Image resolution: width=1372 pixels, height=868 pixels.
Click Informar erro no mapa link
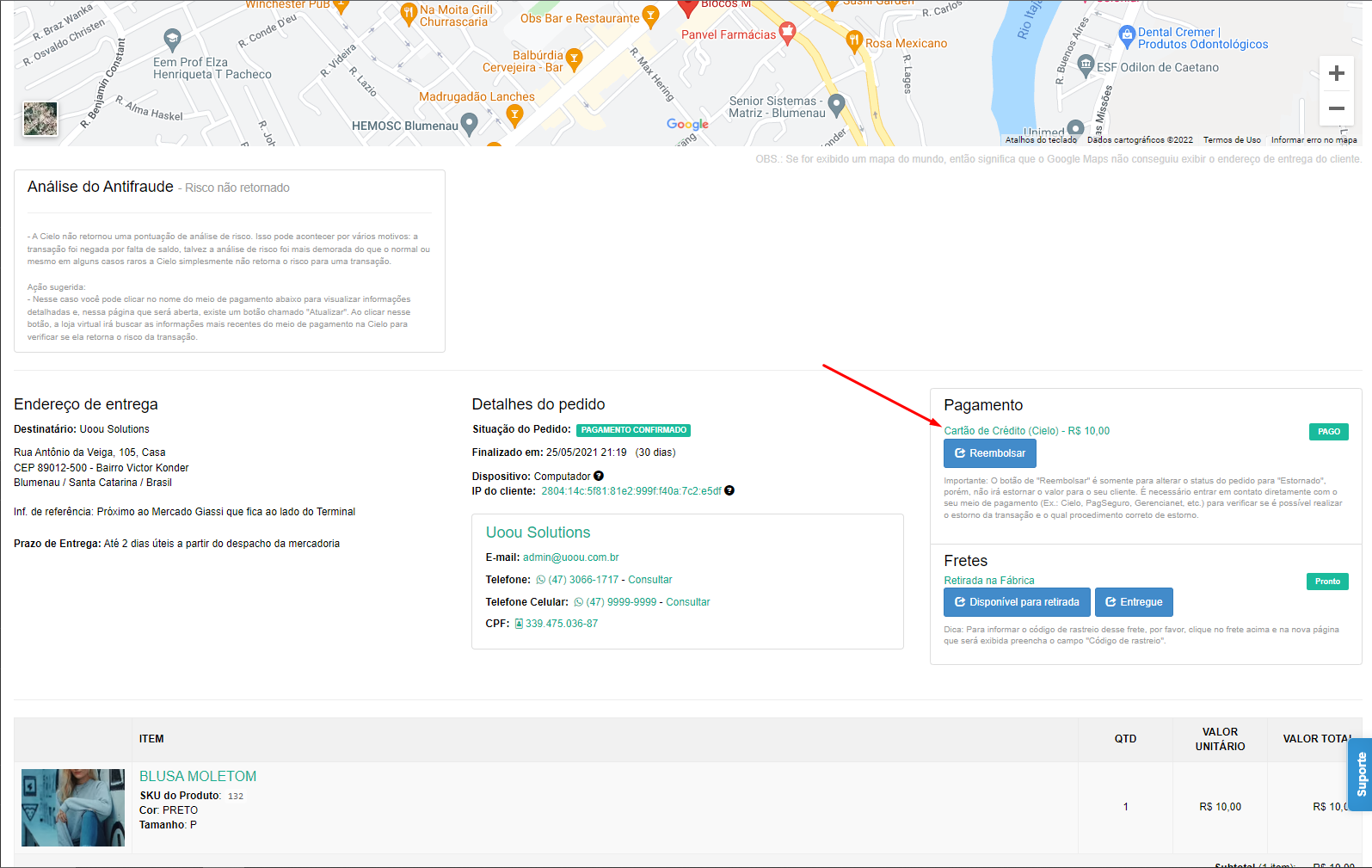click(1314, 139)
